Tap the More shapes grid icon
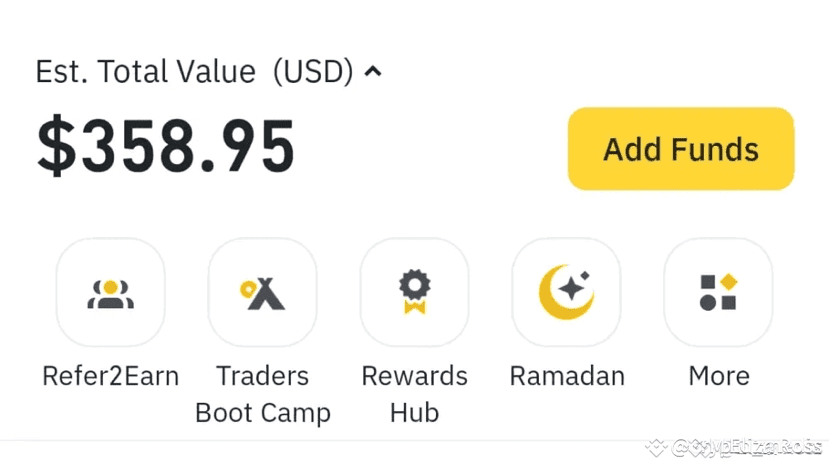829x465 pixels. pyautogui.click(x=718, y=292)
